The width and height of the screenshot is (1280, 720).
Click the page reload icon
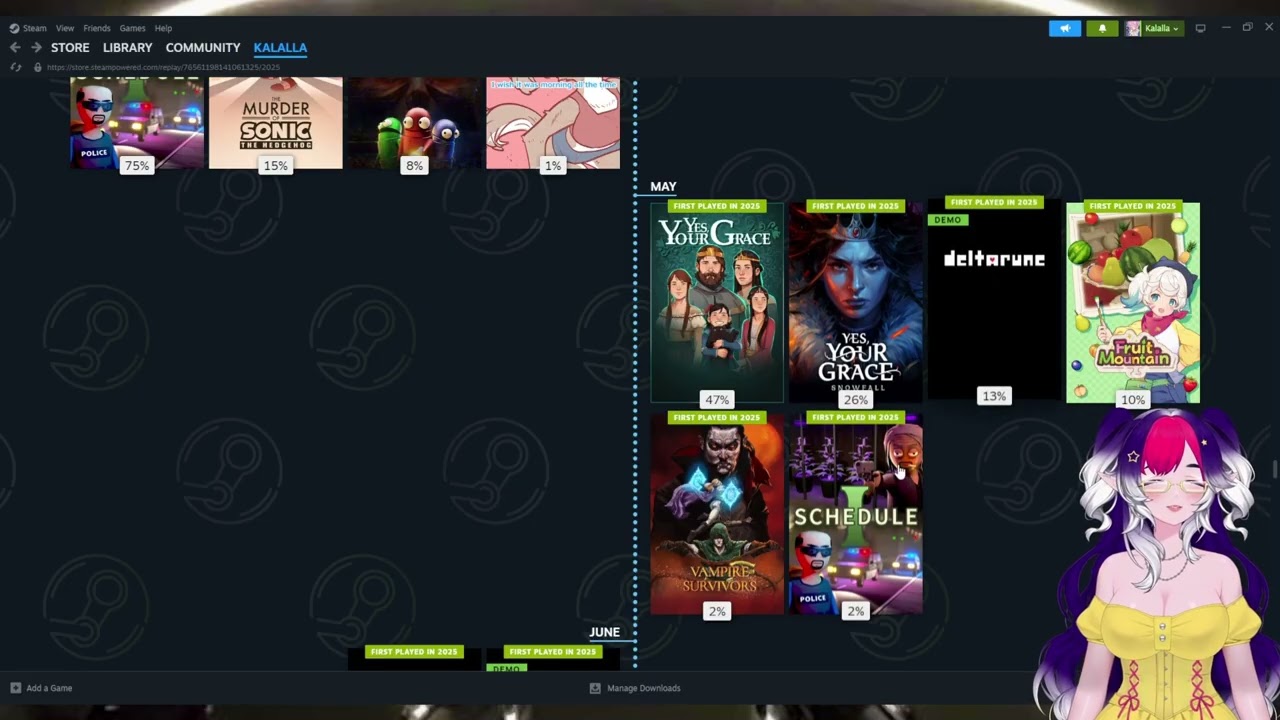(x=15, y=67)
